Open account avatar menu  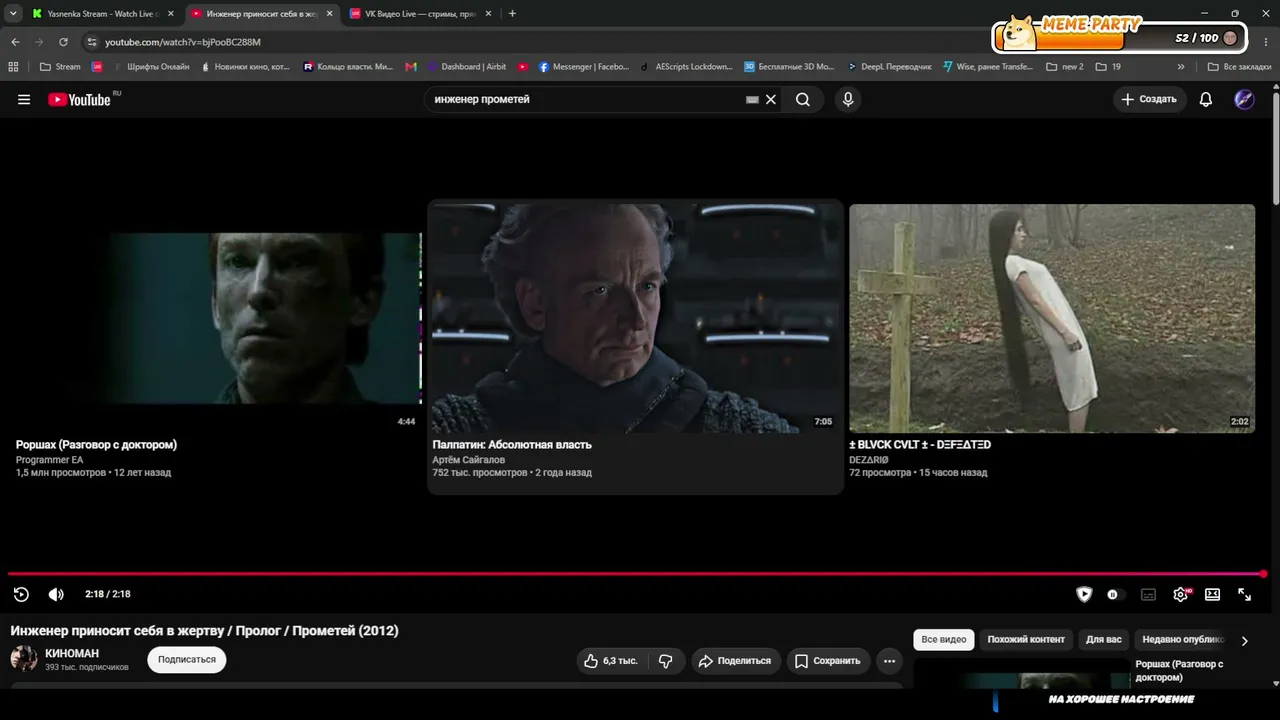pyautogui.click(x=1244, y=100)
